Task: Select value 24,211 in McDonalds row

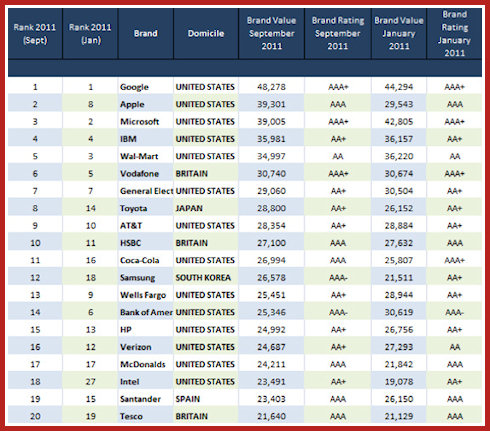Action: 271,364
